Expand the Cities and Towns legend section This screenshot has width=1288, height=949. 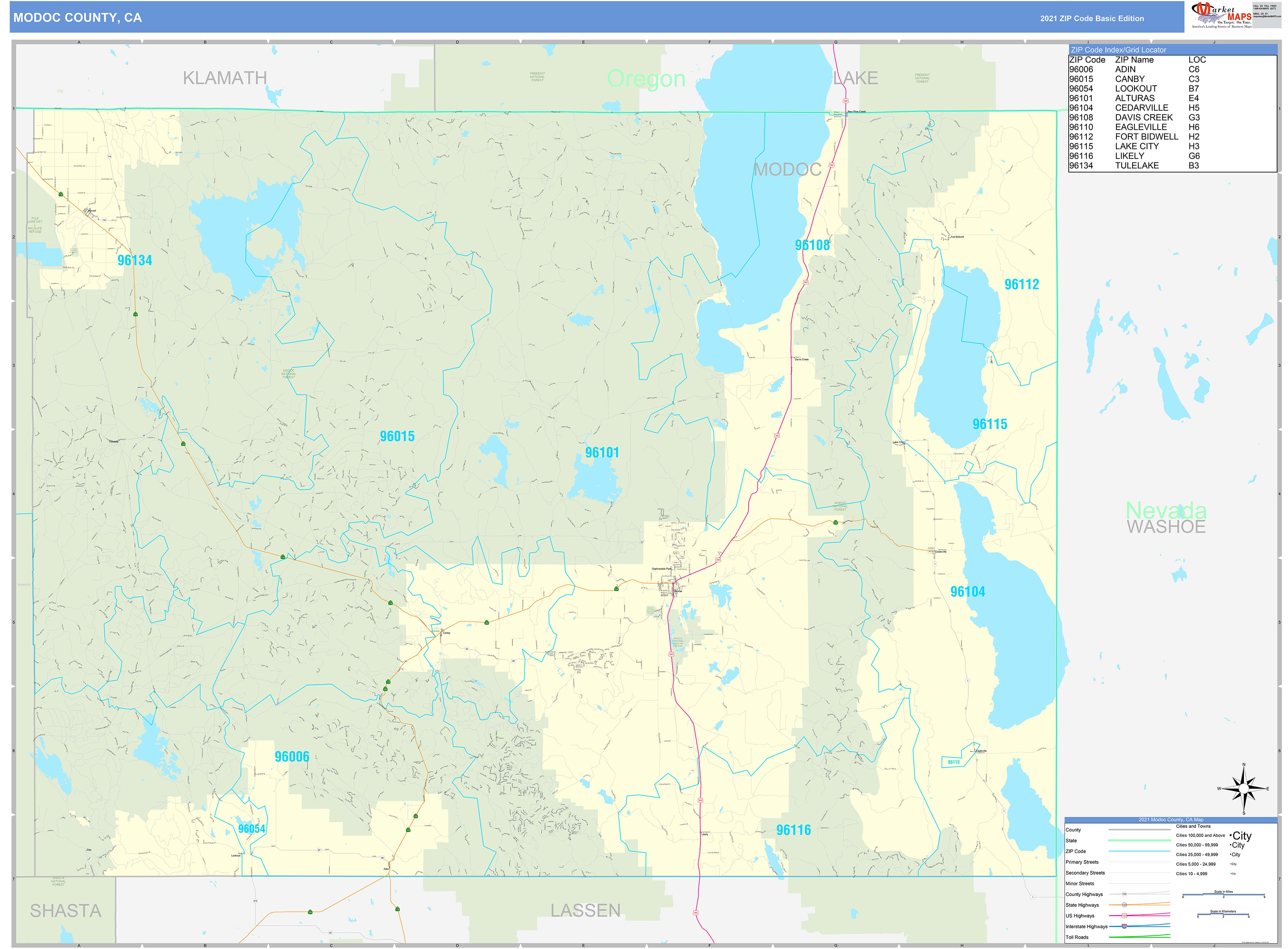click(1193, 826)
